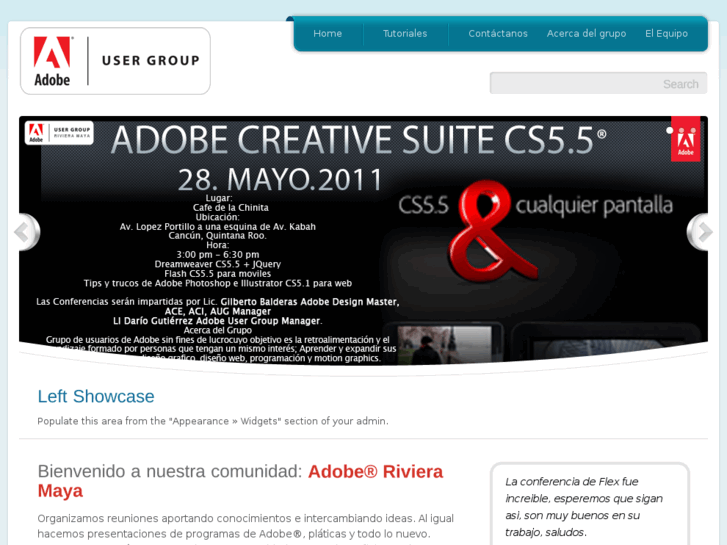Image resolution: width=727 pixels, height=545 pixels.
Task: Click the Adobe® Riviera Maya red heading
Action: 240,481
